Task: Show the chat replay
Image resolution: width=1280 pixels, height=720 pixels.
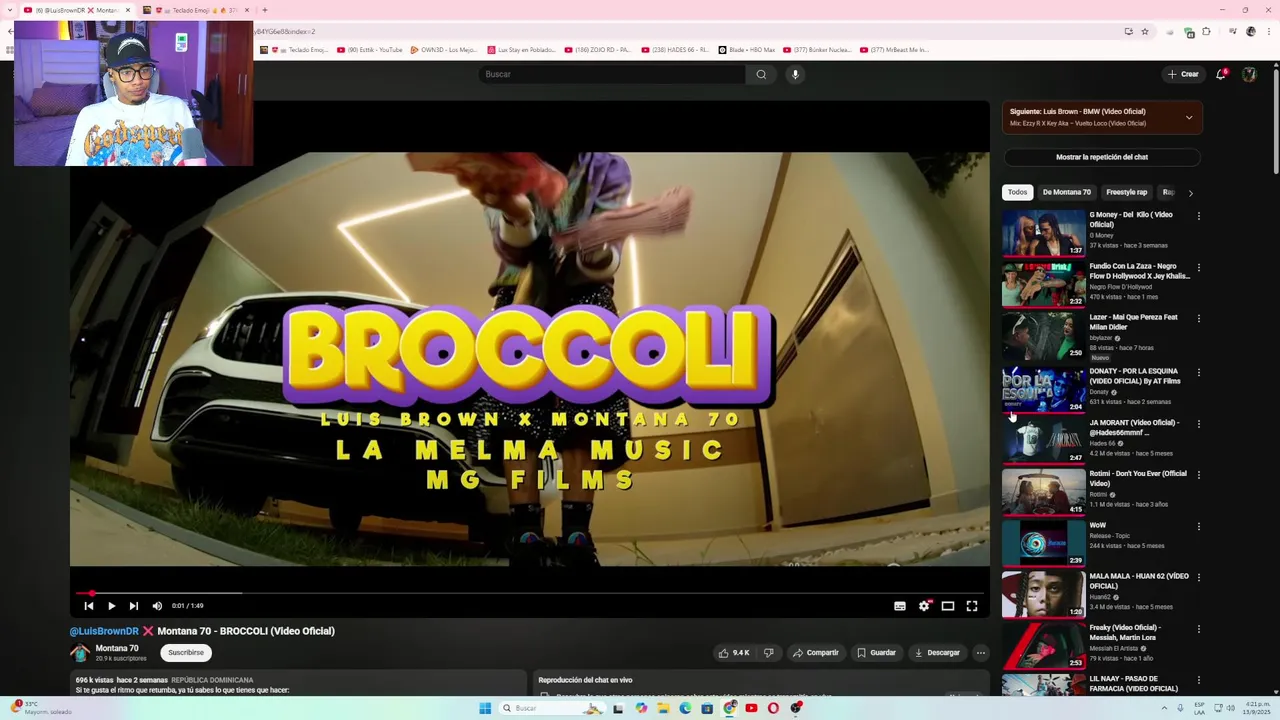Action: point(1102,157)
